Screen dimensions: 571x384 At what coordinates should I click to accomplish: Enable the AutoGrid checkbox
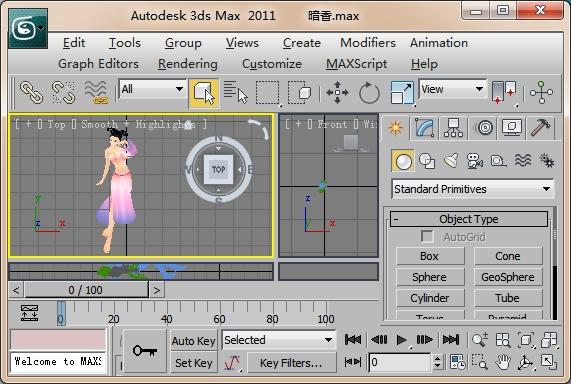427,237
